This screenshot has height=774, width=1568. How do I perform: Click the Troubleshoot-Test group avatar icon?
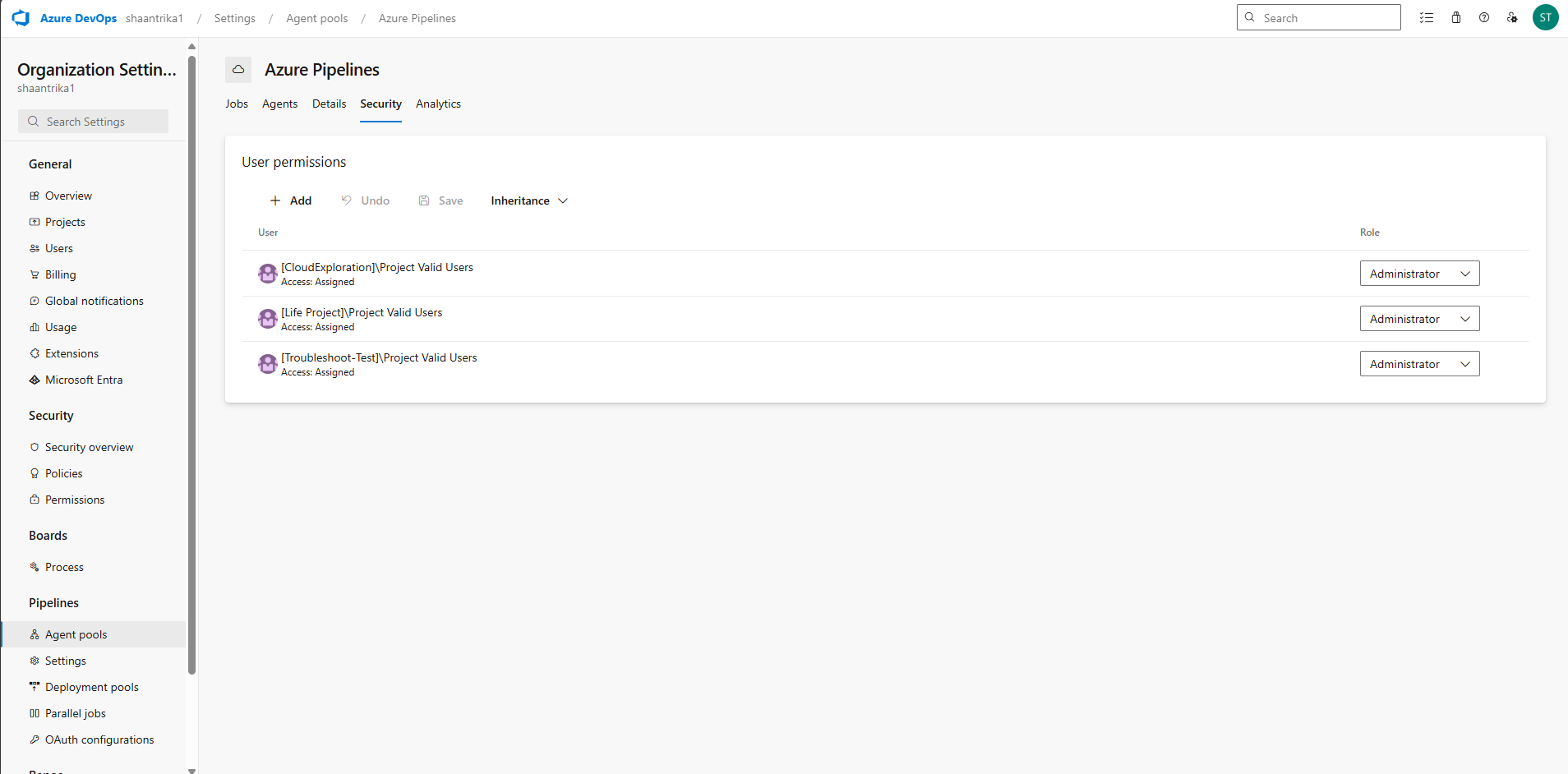[268, 364]
